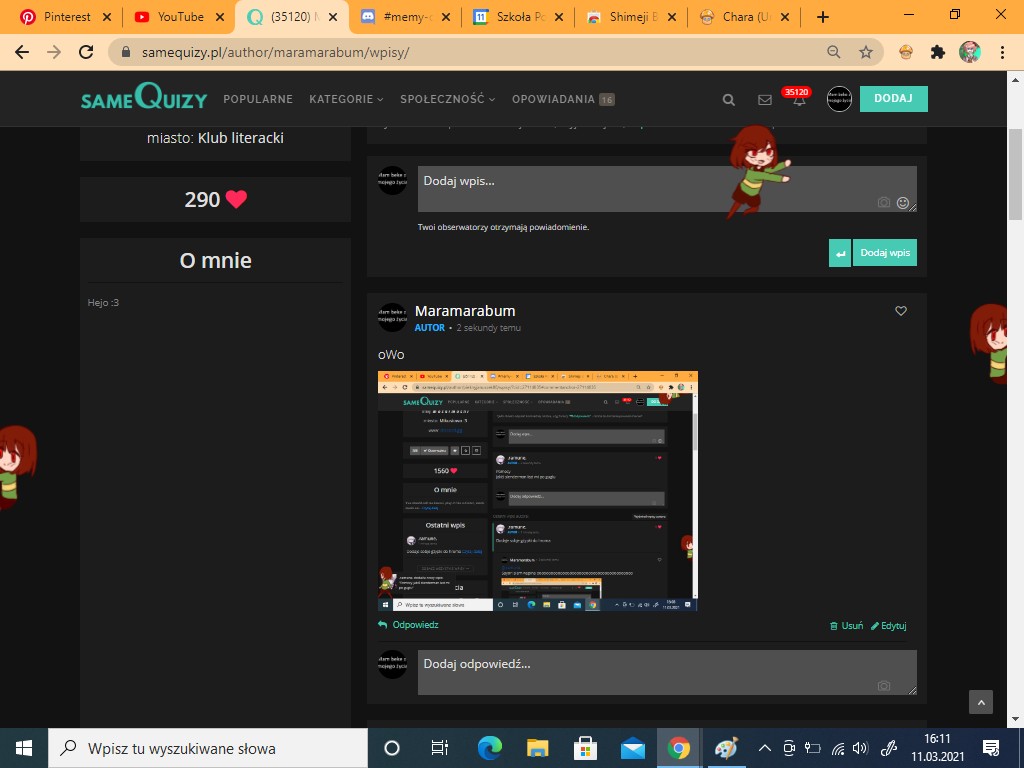Screen dimensions: 1024x768
Task: Toggle the heart like on Maramarabum's post
Action: [x=901, y=312]
